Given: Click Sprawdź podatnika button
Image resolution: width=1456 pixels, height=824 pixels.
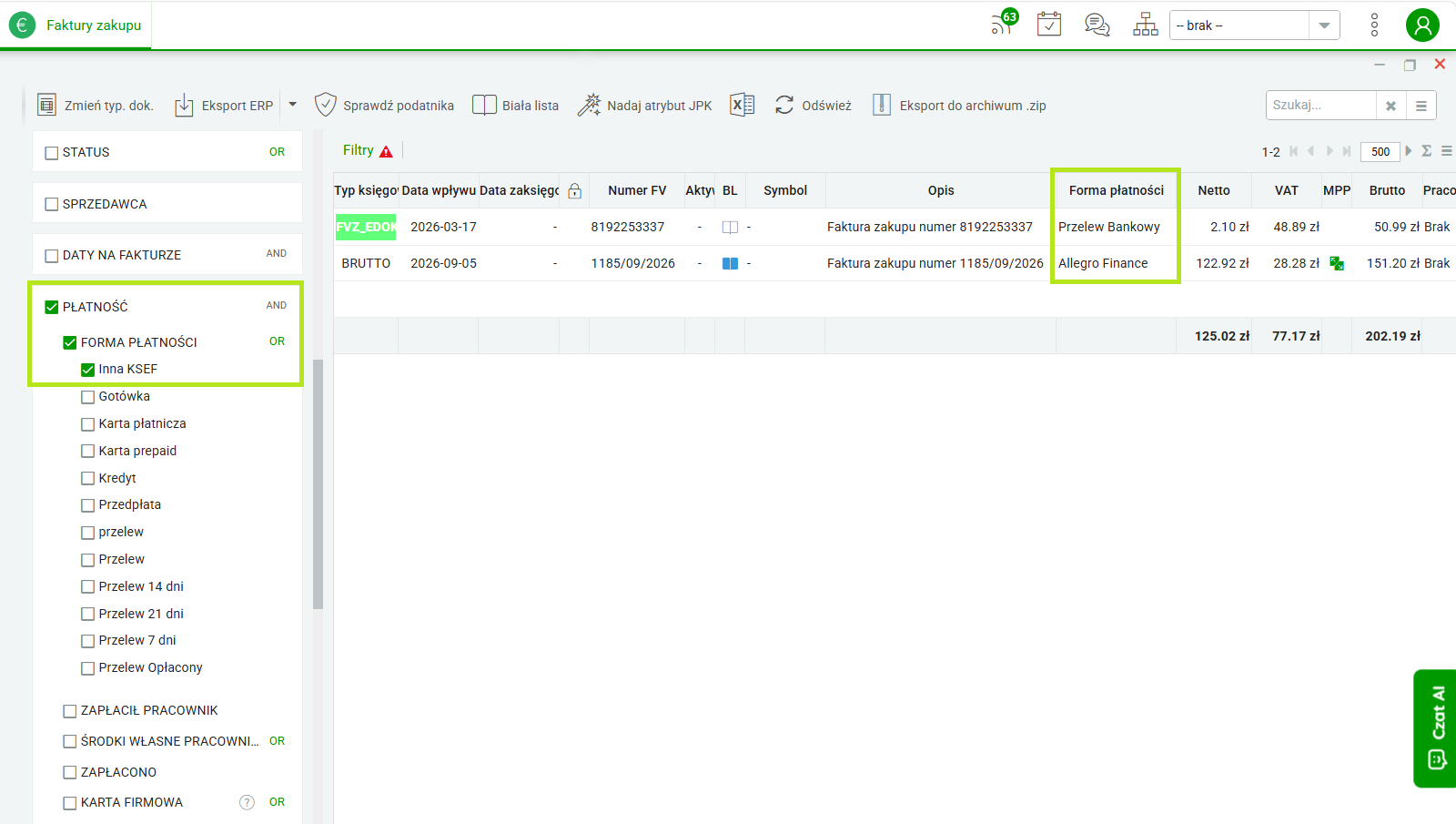Looking at the screenshot, I should tap(384, 106).
